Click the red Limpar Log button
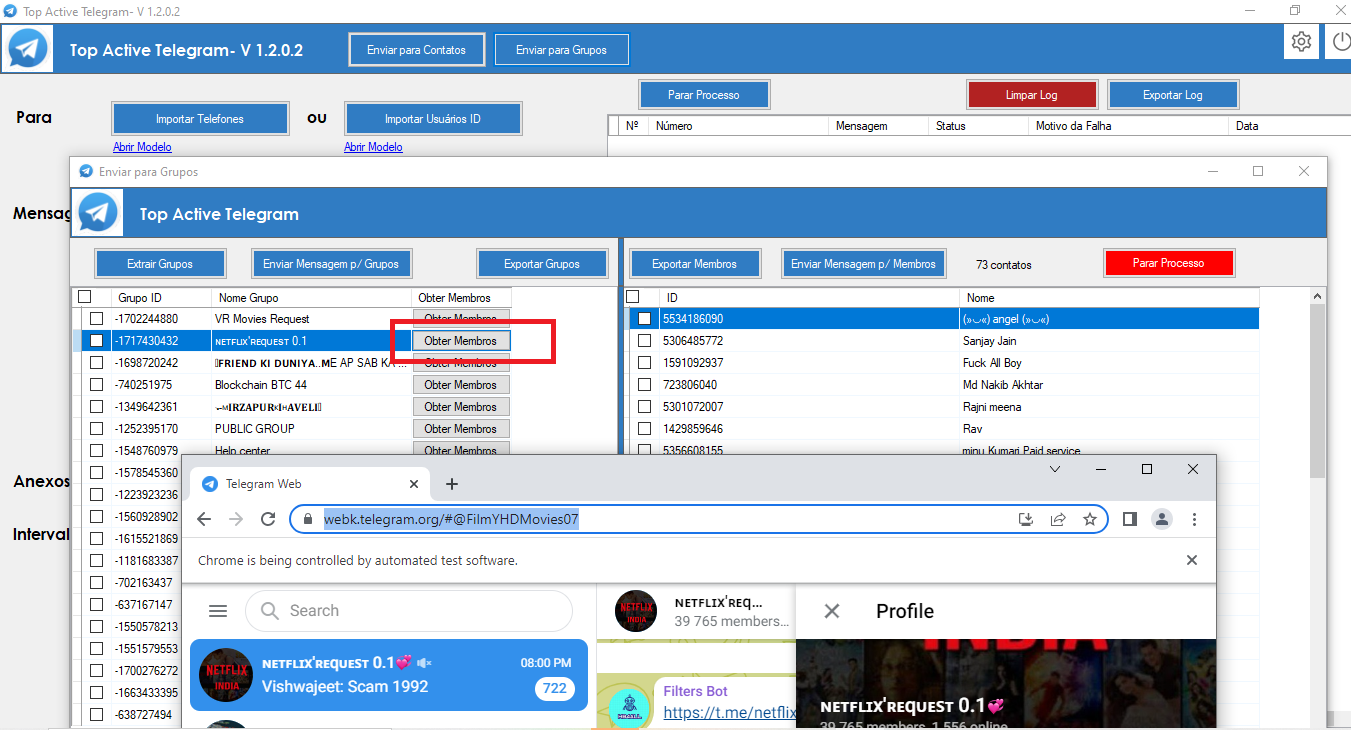 [1032, 95]
